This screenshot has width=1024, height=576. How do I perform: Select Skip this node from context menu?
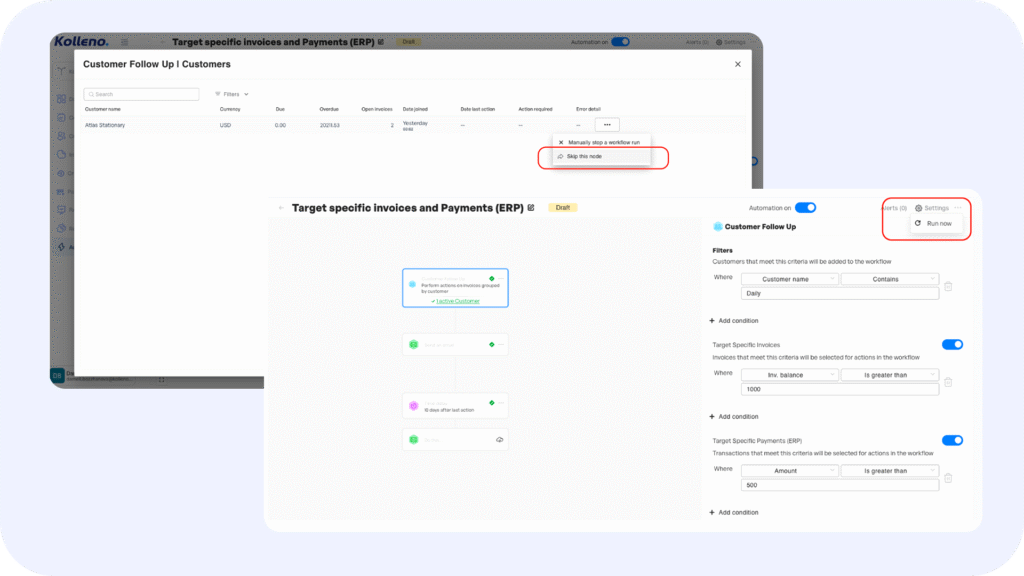coord(584,156)
